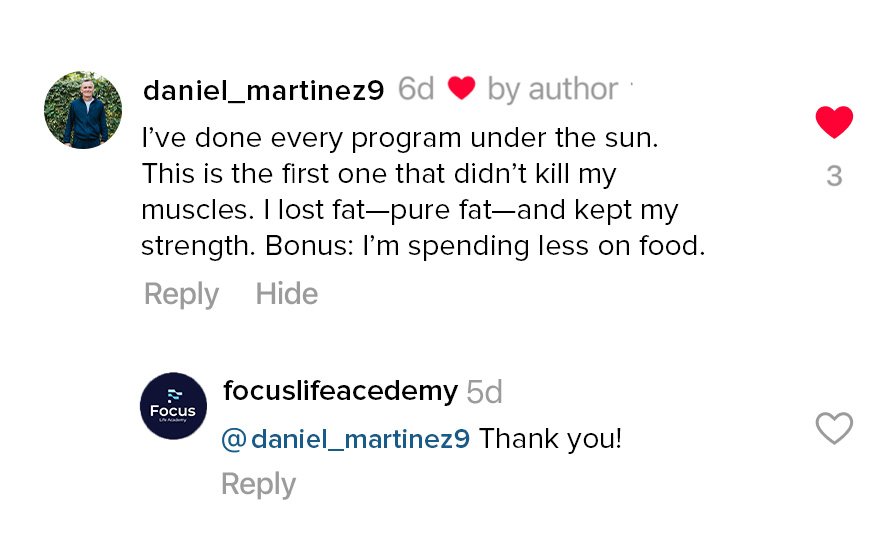Open daniel_martinez9's profile picture

click(83, 110)
